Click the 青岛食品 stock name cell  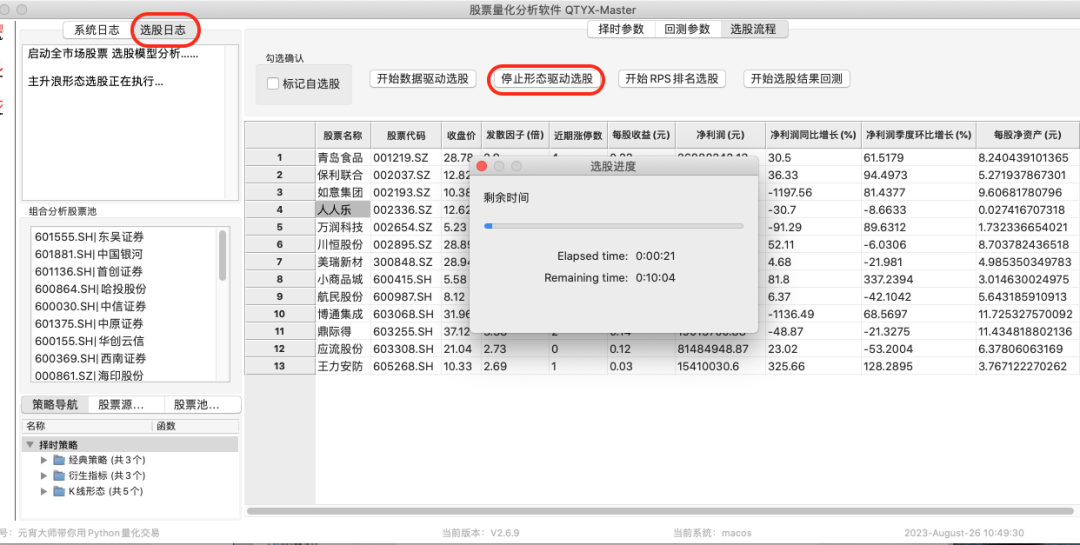[x=343, y=158]
